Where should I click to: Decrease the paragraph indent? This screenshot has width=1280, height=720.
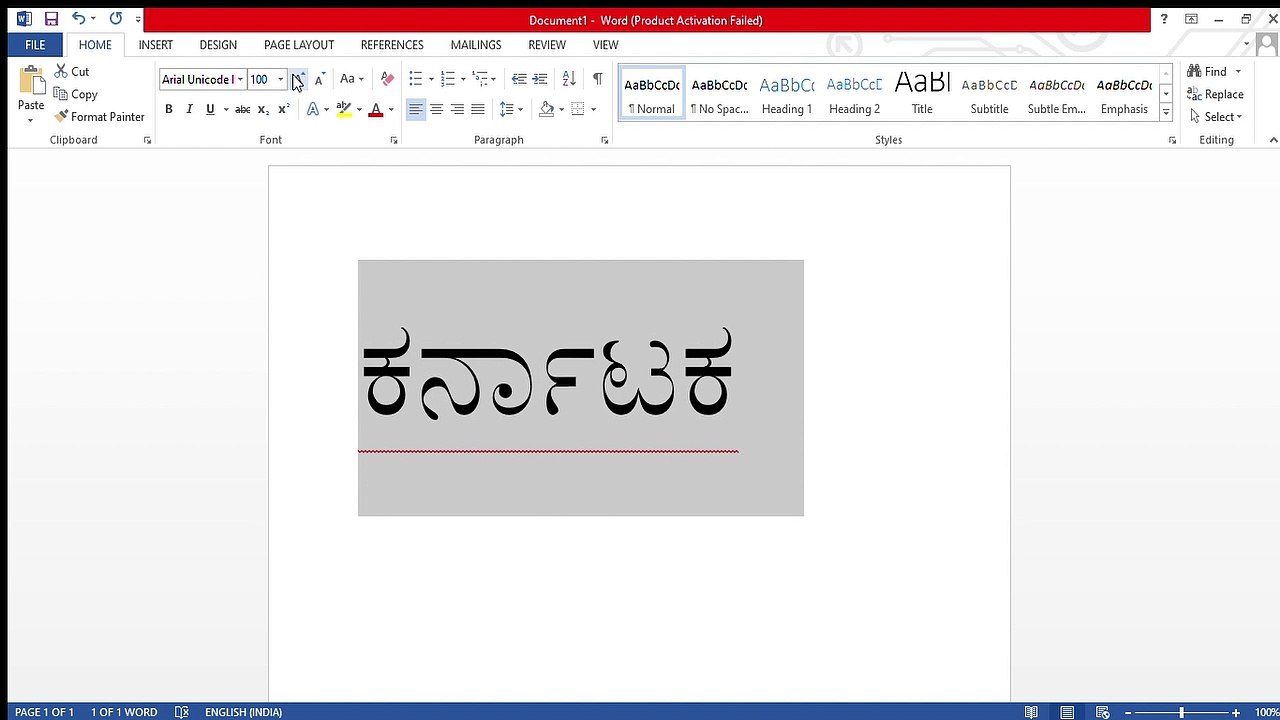click(518, 79)
